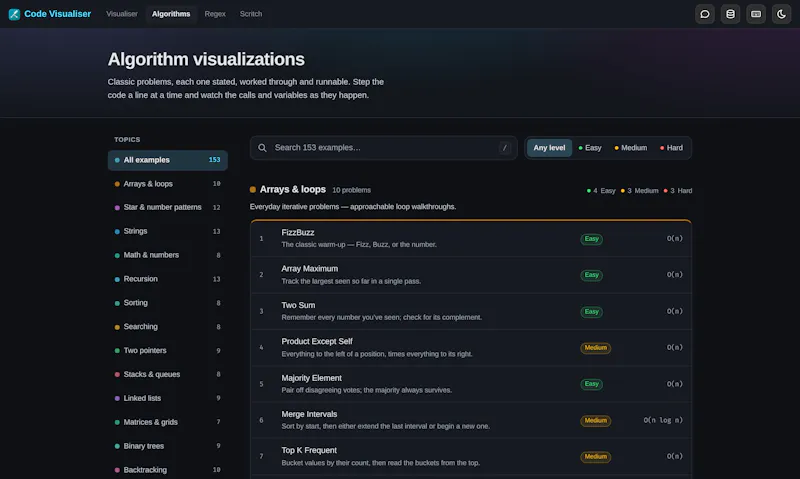Select the Backtracking topic

pos(167,470)
